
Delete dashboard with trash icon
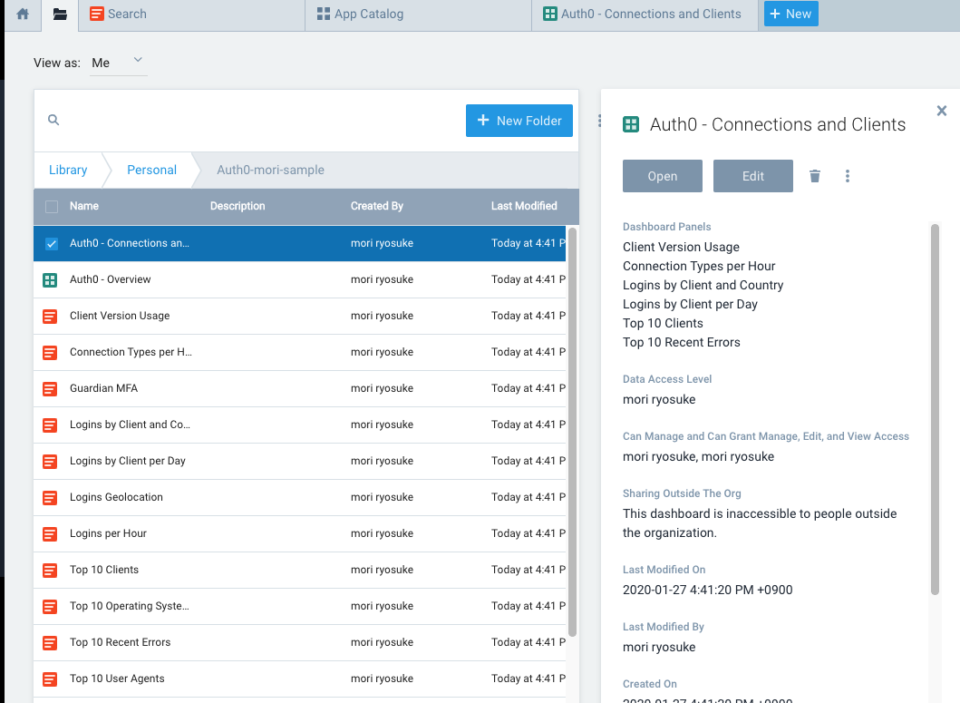pos(815,176)
